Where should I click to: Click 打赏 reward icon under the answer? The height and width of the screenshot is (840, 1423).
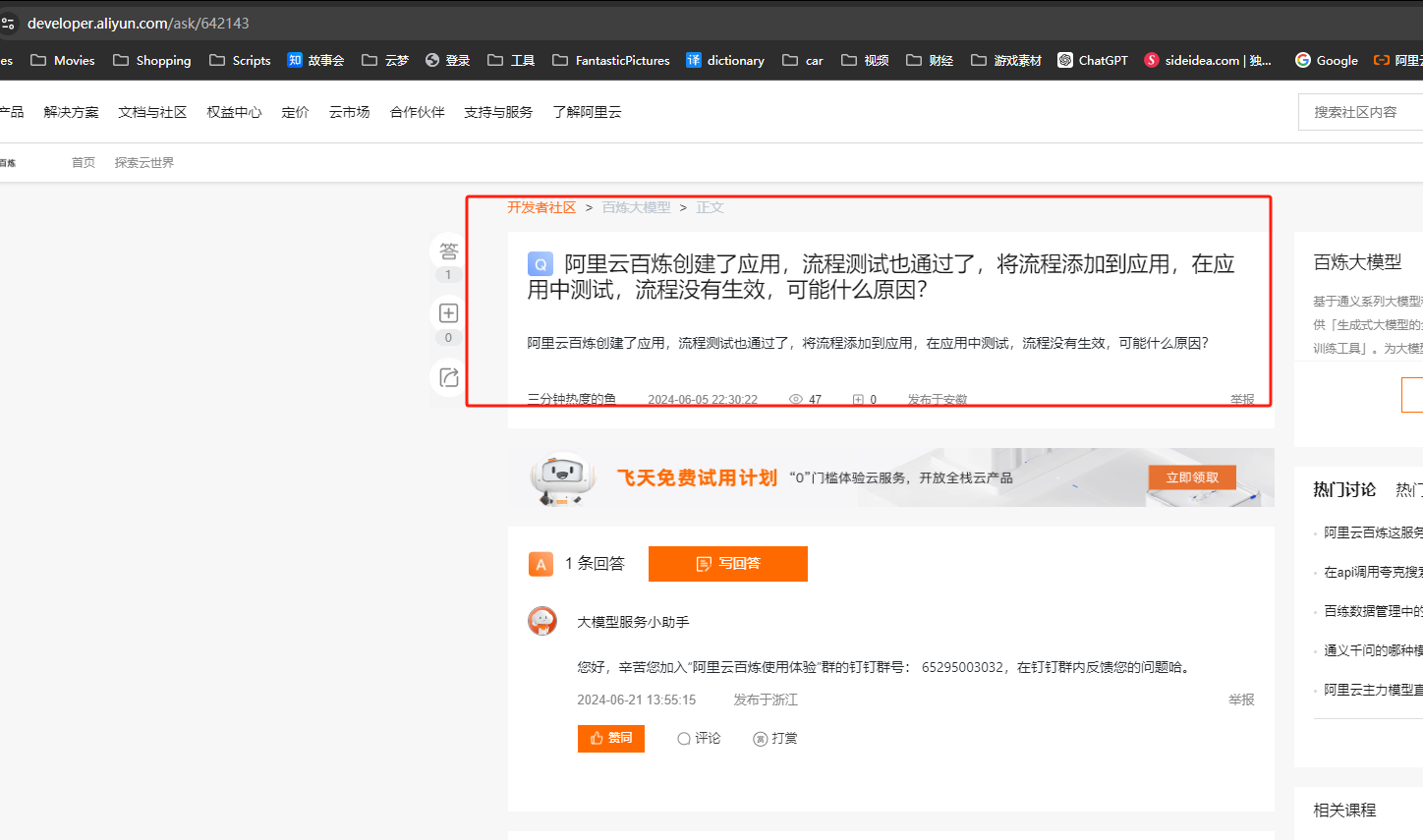(x=775, y=738)
